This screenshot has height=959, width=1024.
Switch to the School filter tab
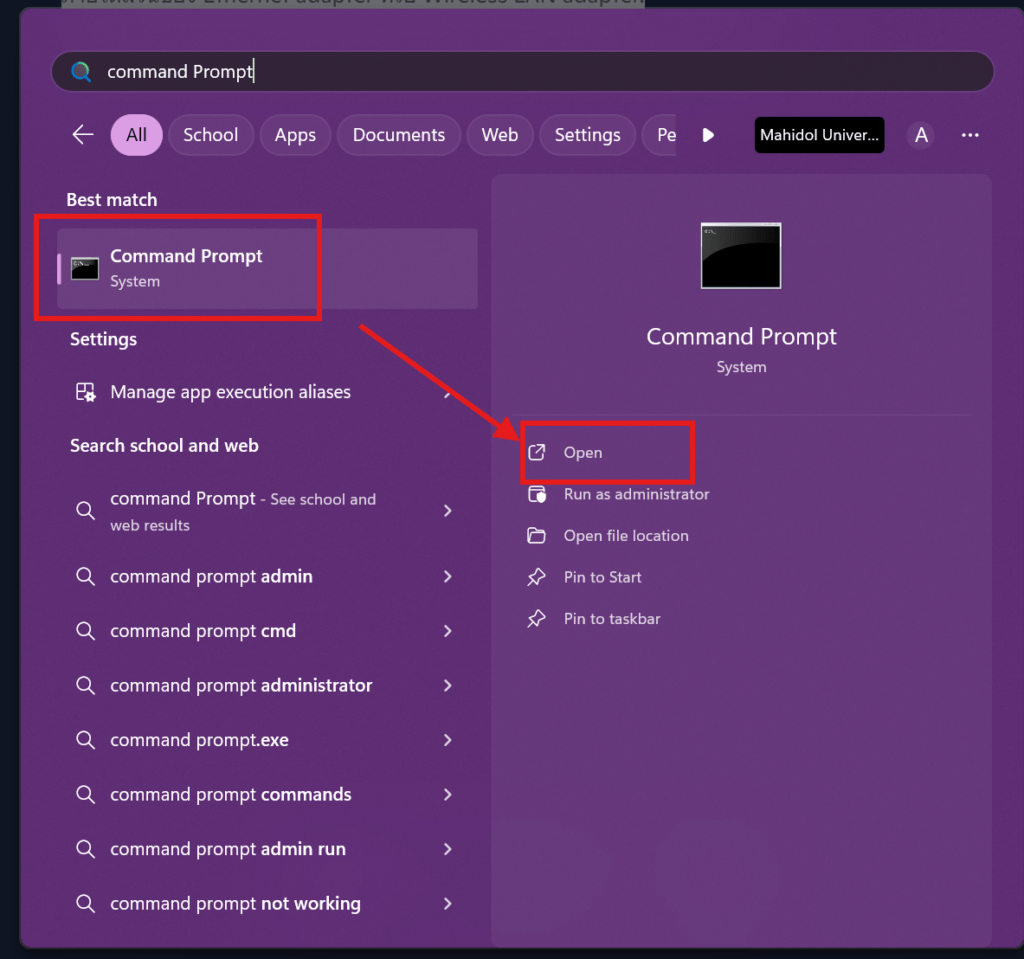(x=210, y=135)
